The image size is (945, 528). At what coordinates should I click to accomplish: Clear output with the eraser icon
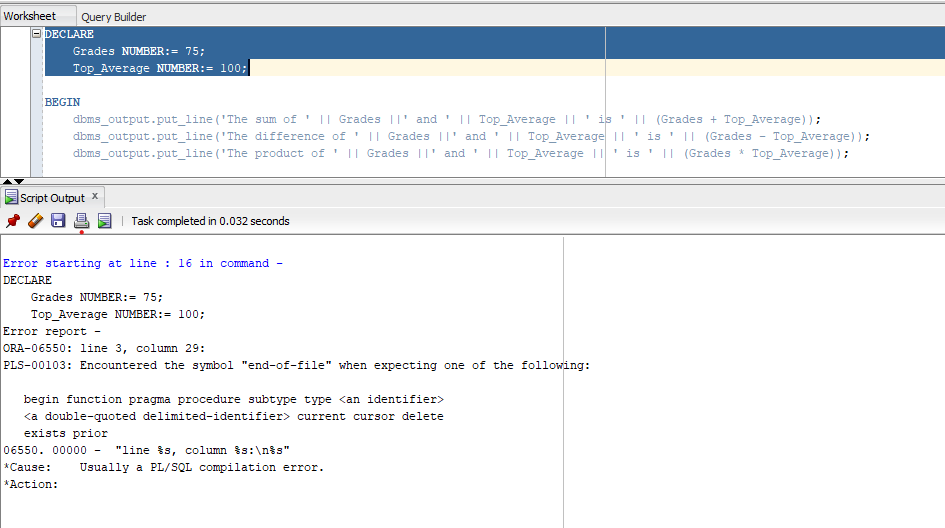coord(36,221)
